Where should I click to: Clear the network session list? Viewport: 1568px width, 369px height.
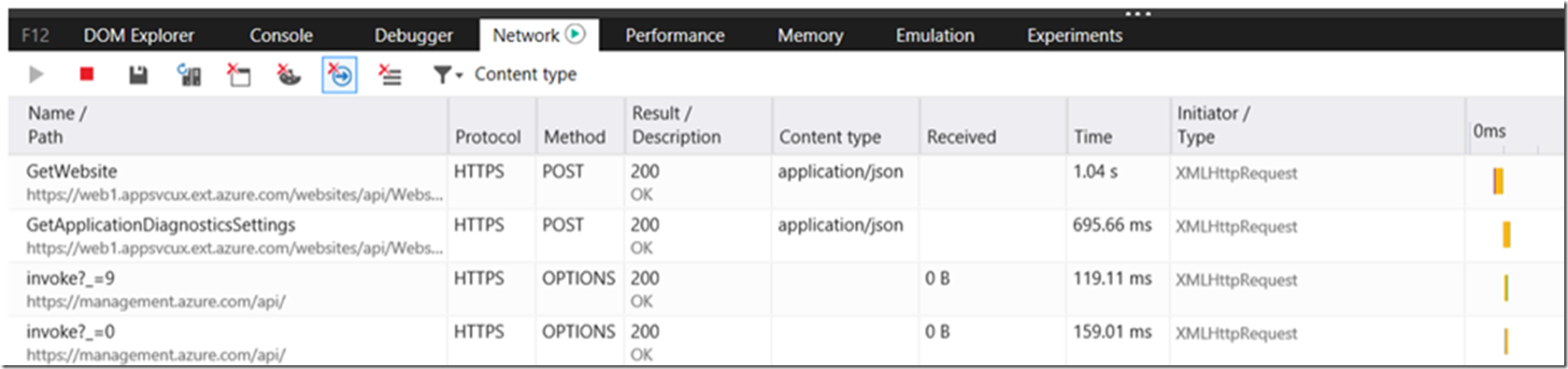click(391, 75)
